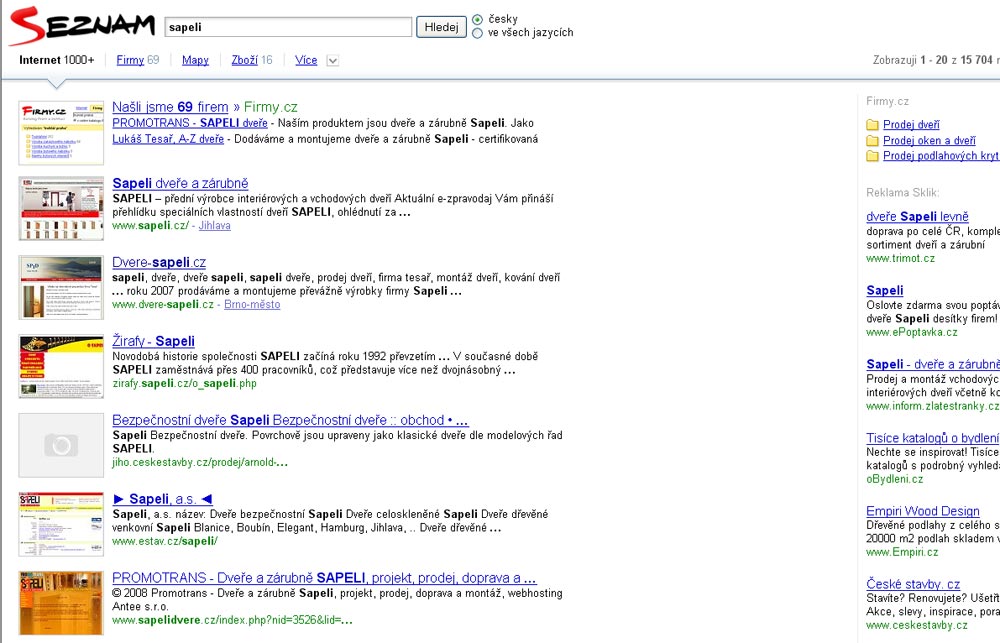The width and height of the screenshot is (1000, 643).
Task: Open PROMOTRANS - Dveře a zárubně SAPELI result
Action: pos(325,578)
